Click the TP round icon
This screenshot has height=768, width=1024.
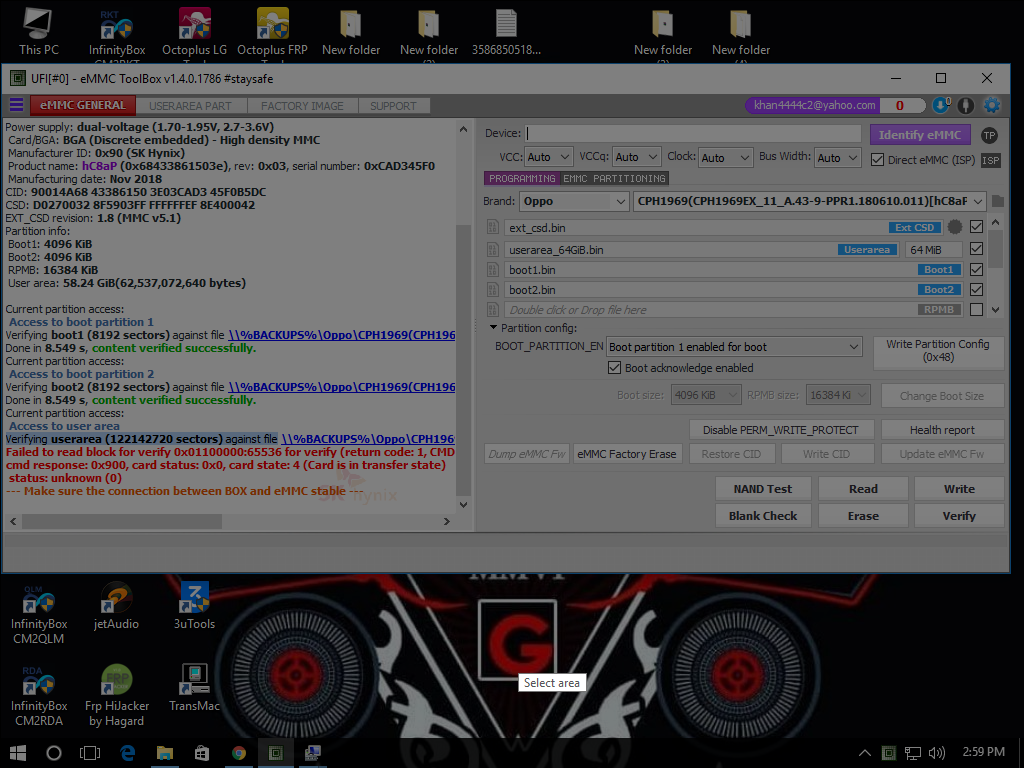coord(989,135)
